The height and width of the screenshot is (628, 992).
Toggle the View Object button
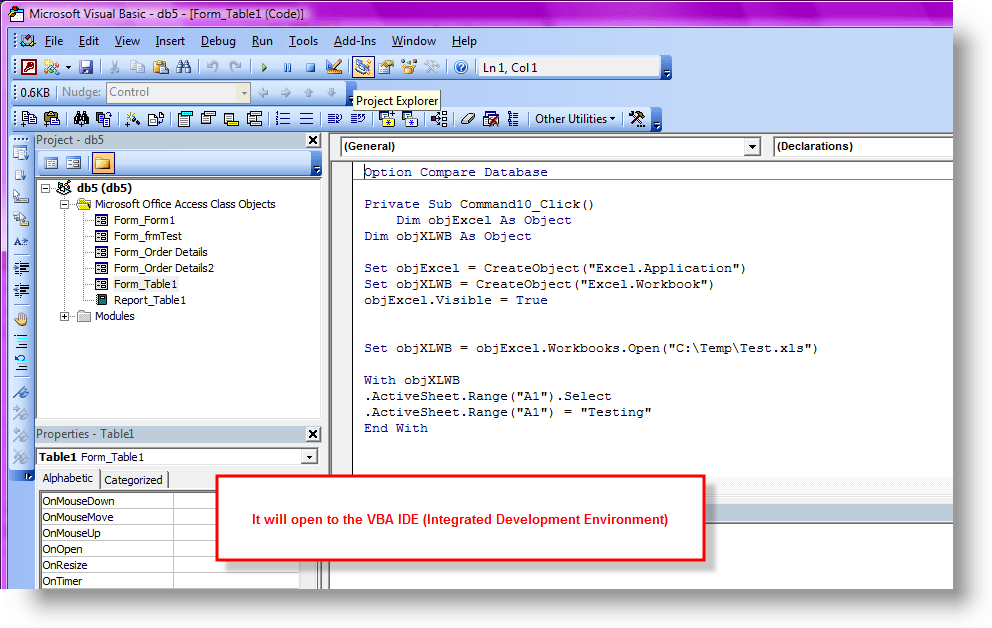73,163
